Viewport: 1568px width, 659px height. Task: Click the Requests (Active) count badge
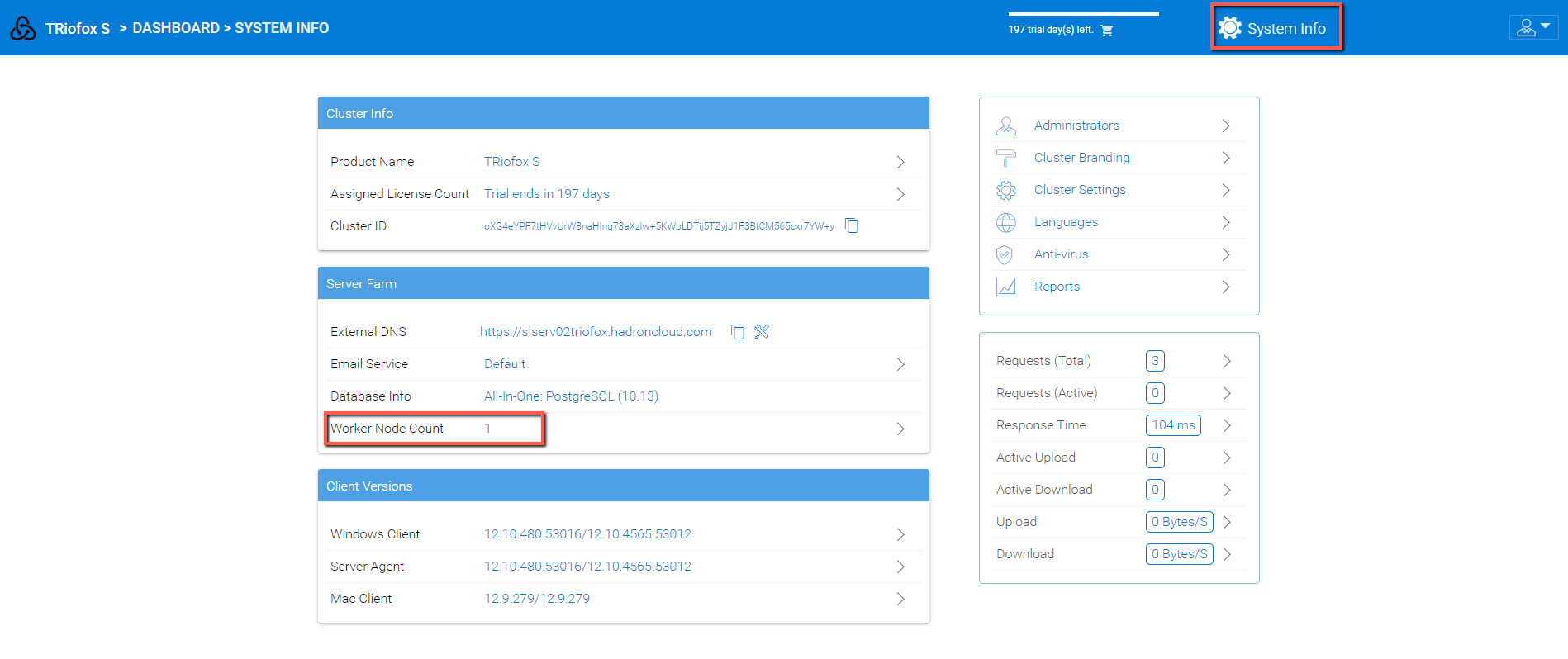pos(1155,393)
